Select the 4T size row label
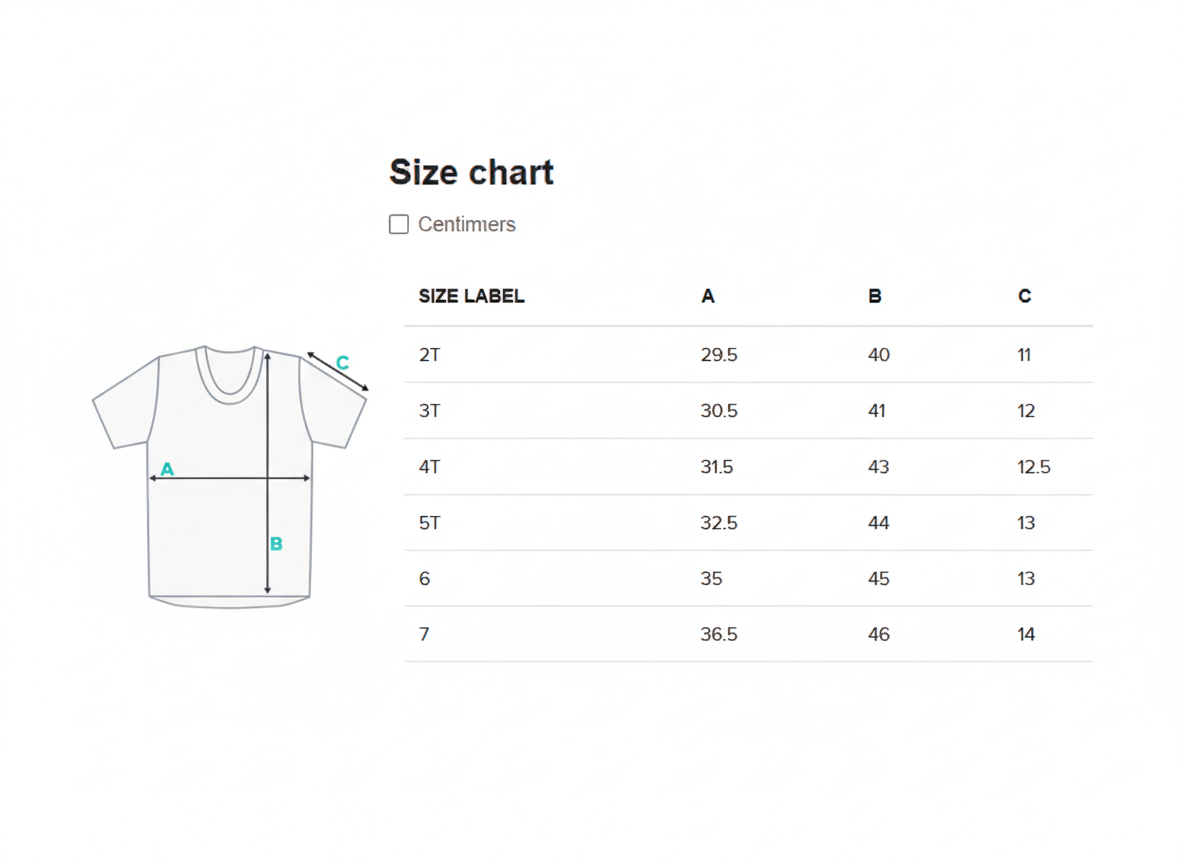 (429, 467)
